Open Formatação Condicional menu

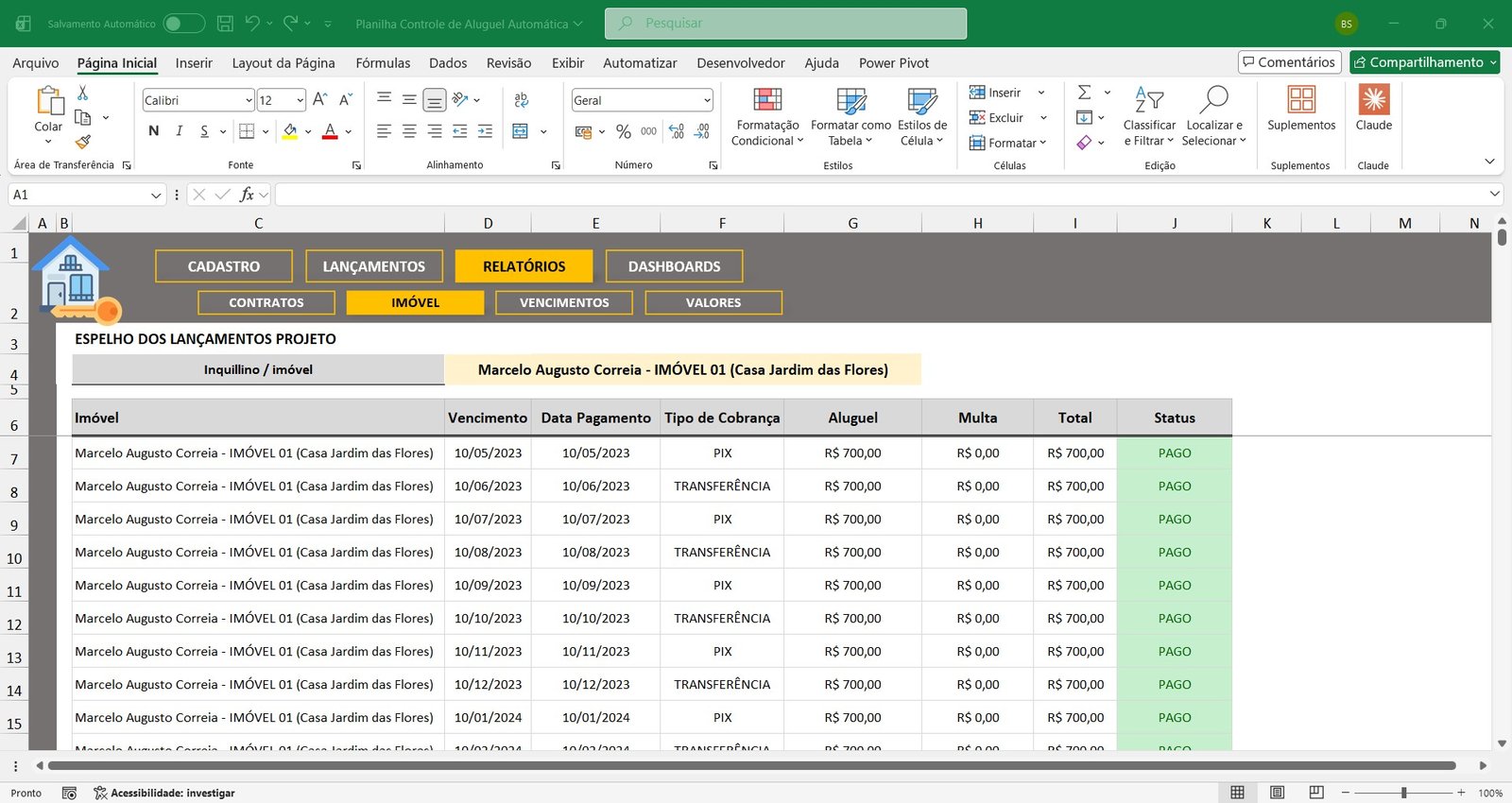tap(766, 116)
